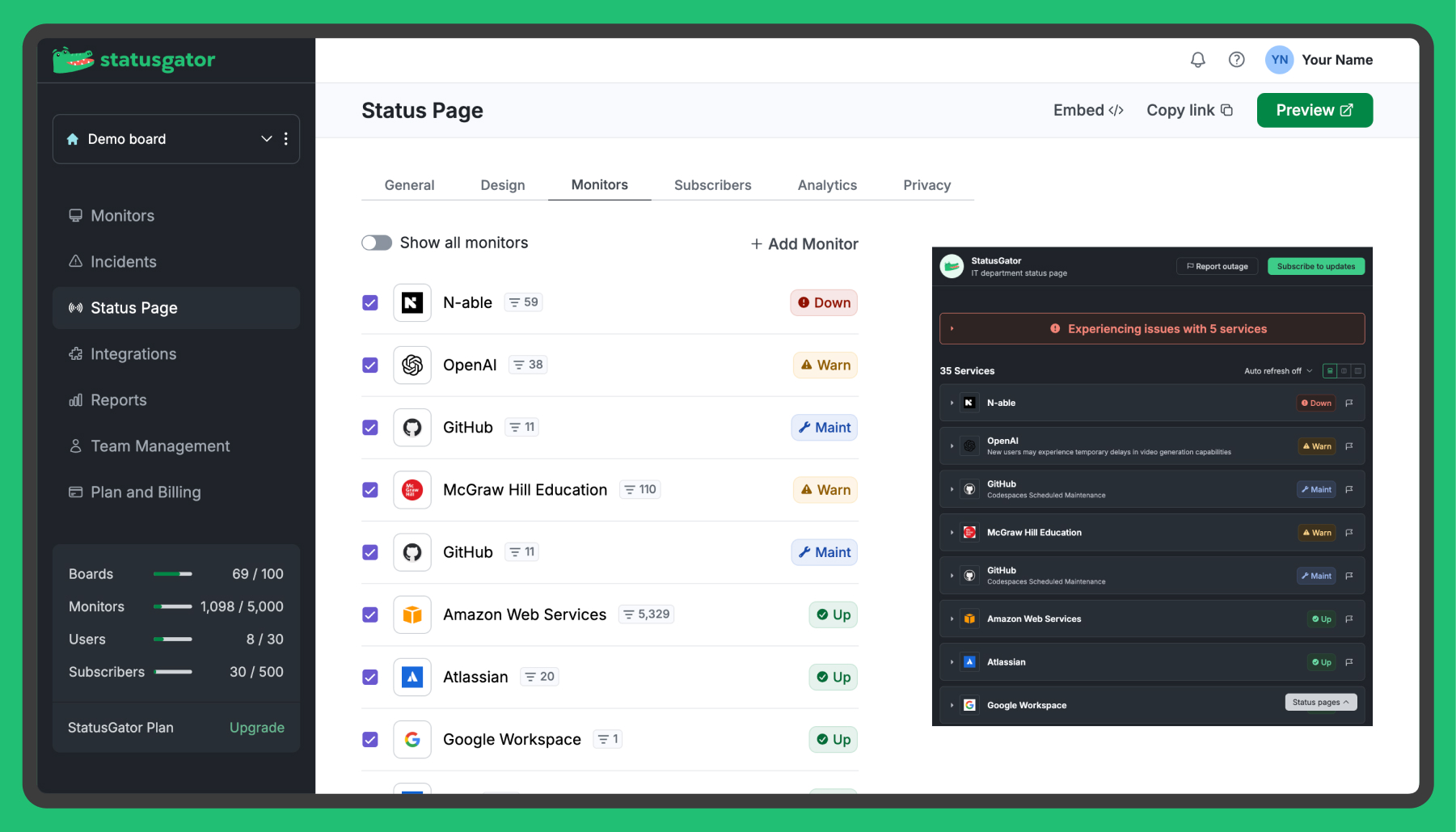Click the Upgrade plan link

pyautogui.click(x=257, y=728)
